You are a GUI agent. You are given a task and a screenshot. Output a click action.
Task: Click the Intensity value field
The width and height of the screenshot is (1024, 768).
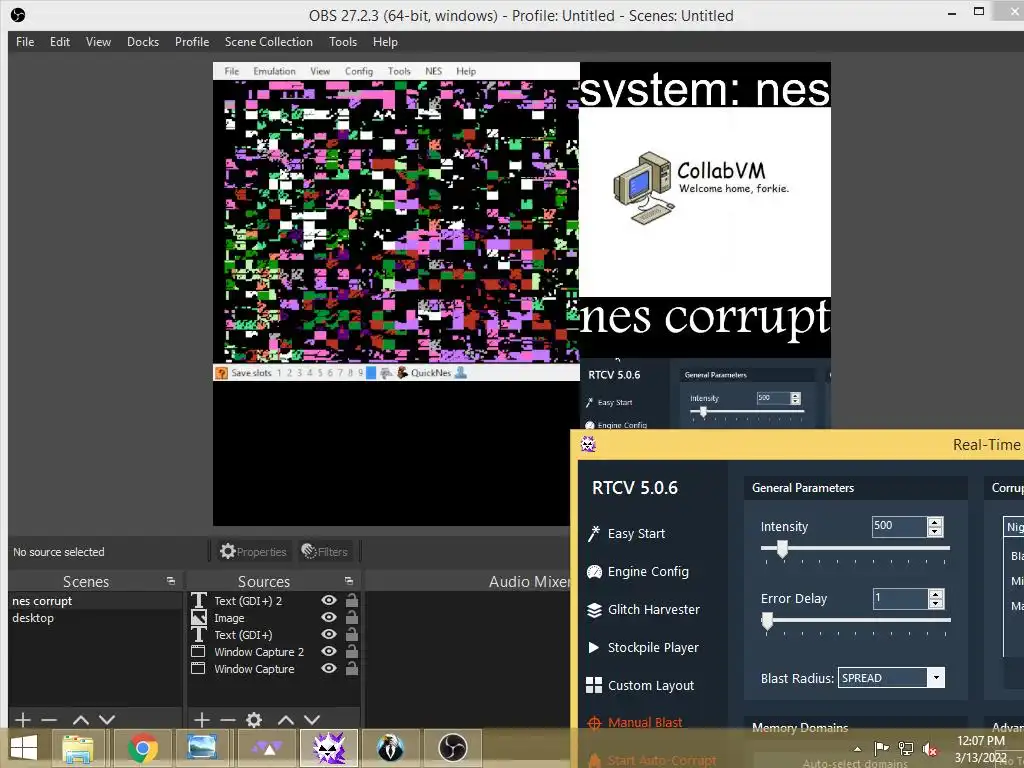coord(899,526)
